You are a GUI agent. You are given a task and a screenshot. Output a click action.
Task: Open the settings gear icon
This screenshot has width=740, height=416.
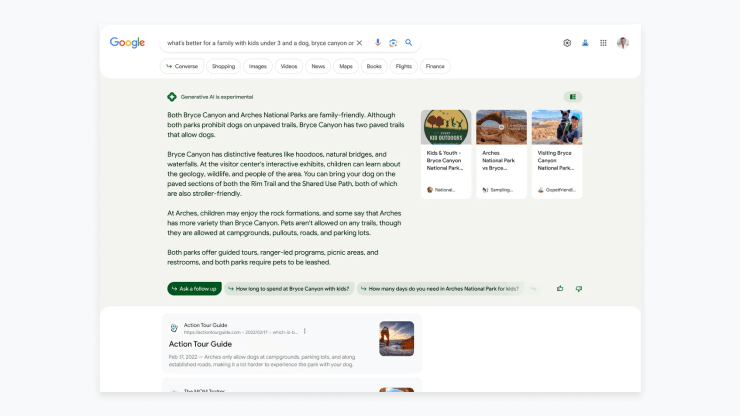coord(567,43)
